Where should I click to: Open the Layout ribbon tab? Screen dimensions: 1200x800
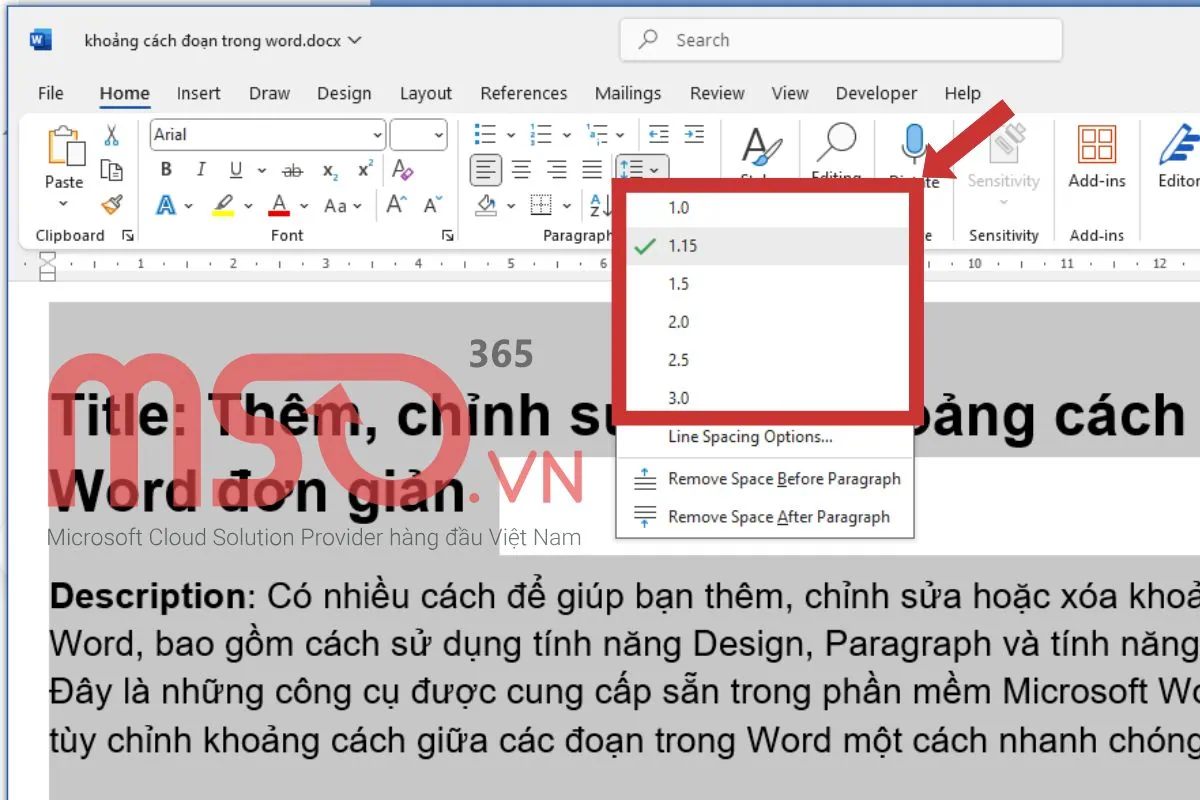(425, 93)
